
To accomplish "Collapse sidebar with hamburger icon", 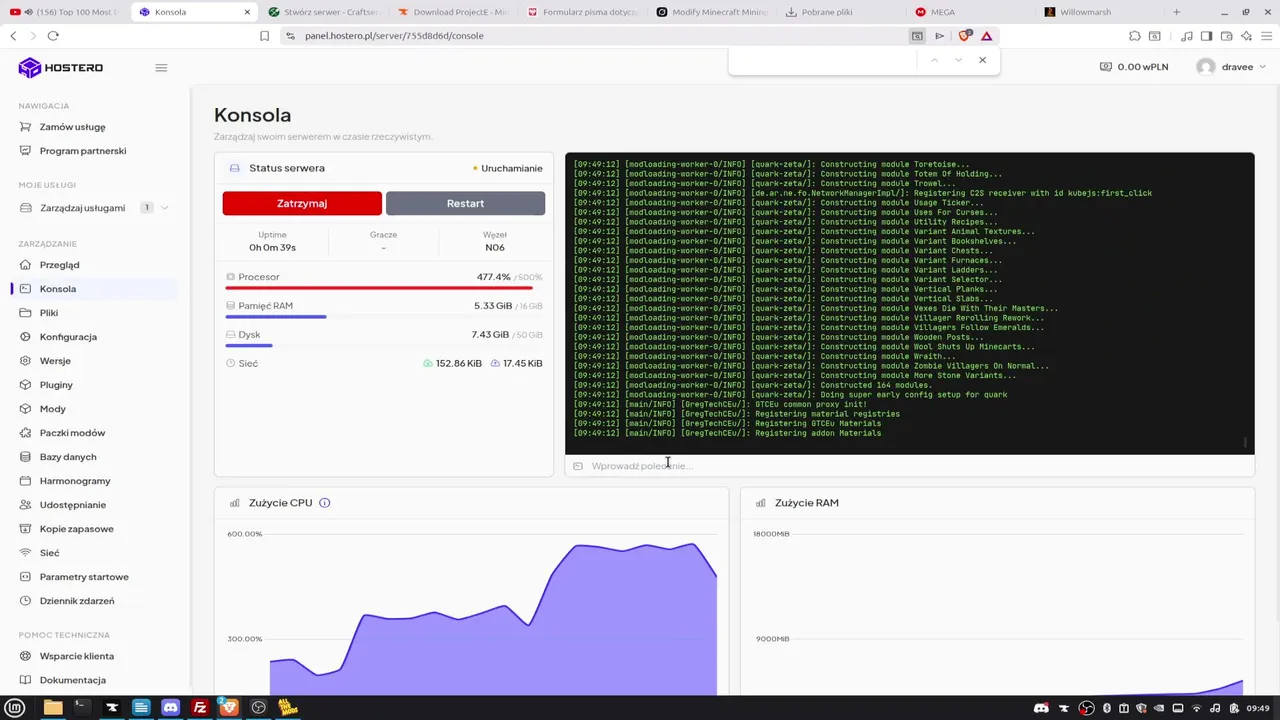I will [x=161, y=68].
